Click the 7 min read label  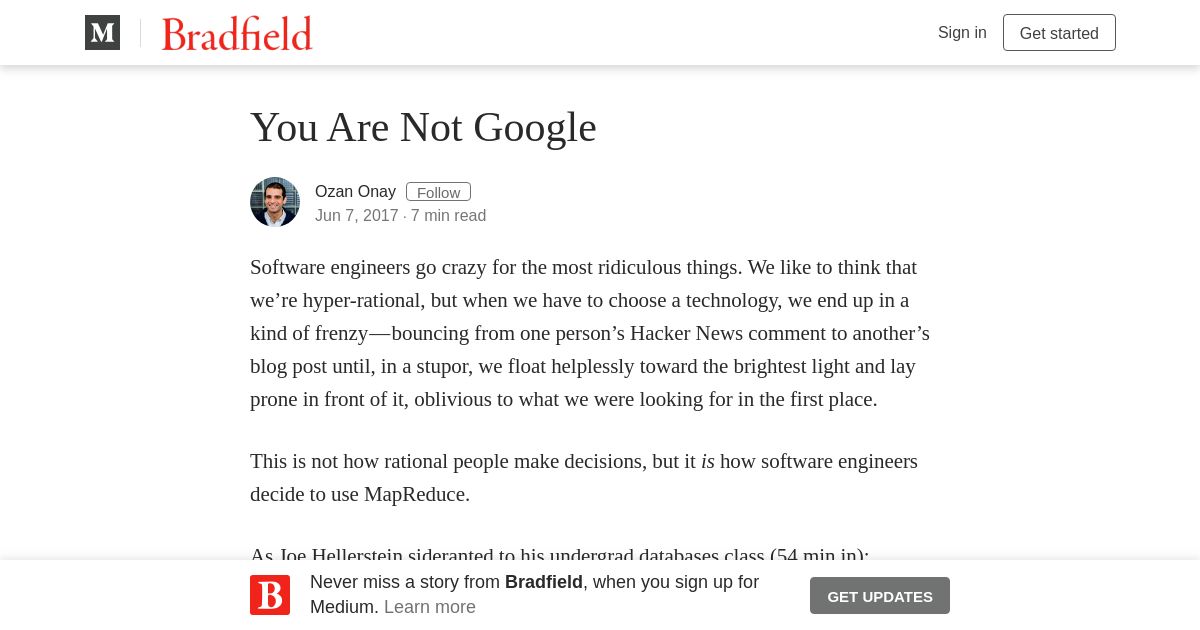point(448,215)
